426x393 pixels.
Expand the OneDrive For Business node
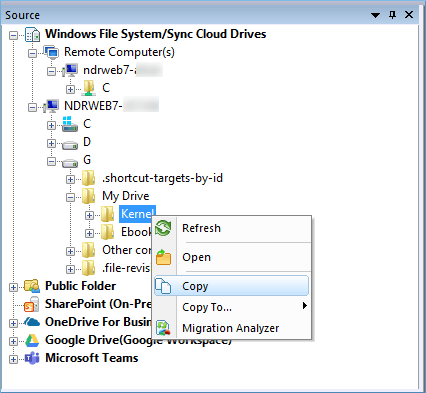click(x=13, y=323)
